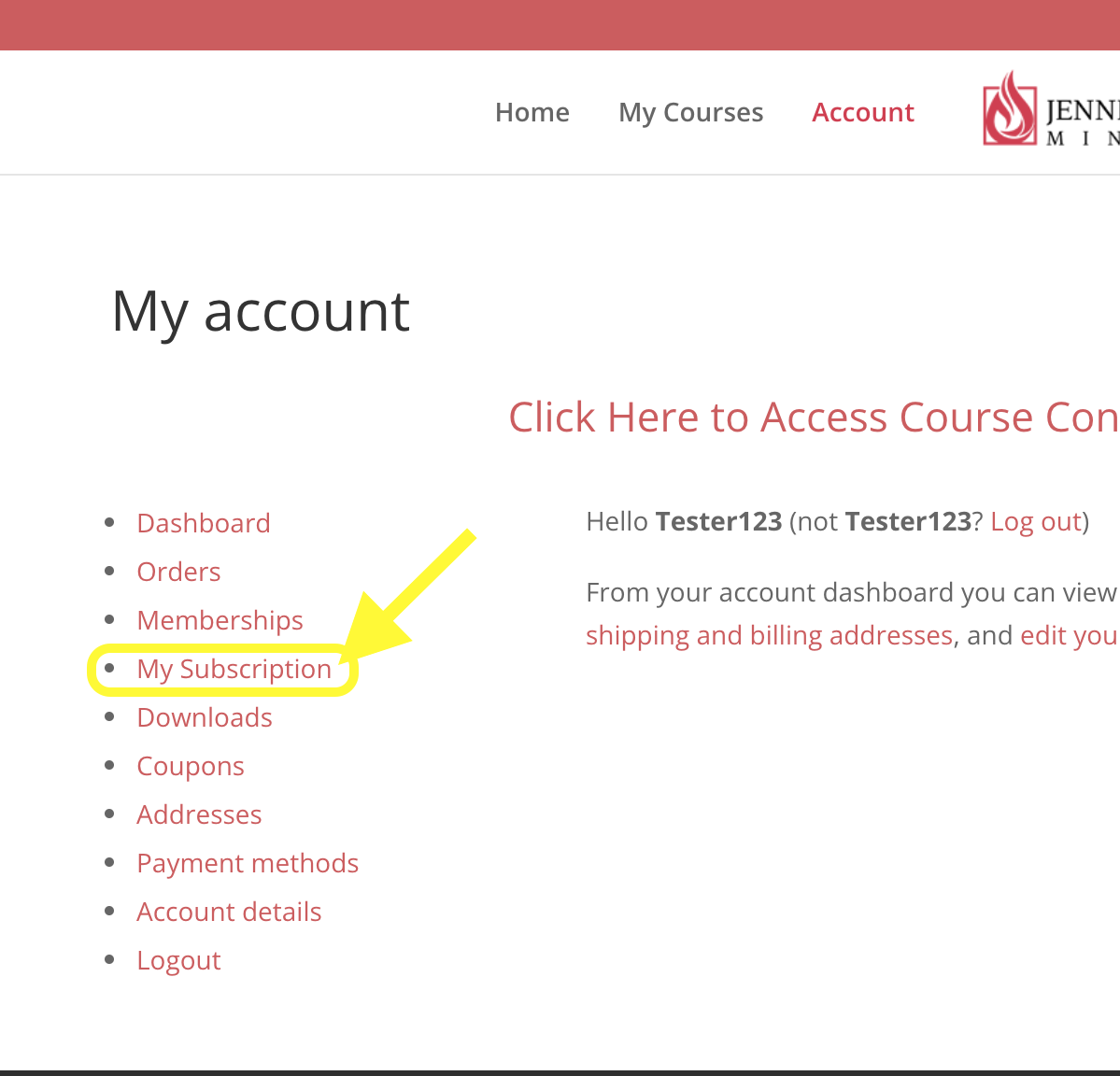Image resolution: width=1120 pixels, height=1076 pixels.
Task: Open Payment methods
Action: click(248, 863)
